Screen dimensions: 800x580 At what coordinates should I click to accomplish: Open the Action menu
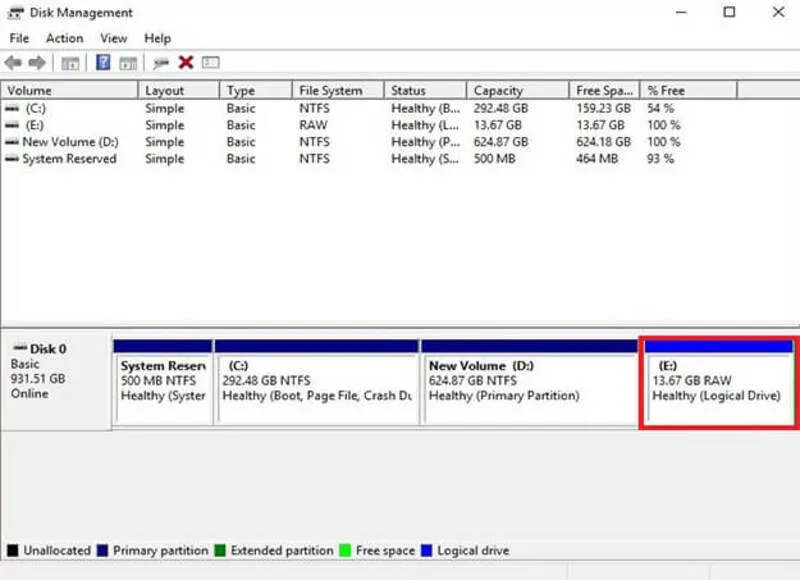click(64, 38)
